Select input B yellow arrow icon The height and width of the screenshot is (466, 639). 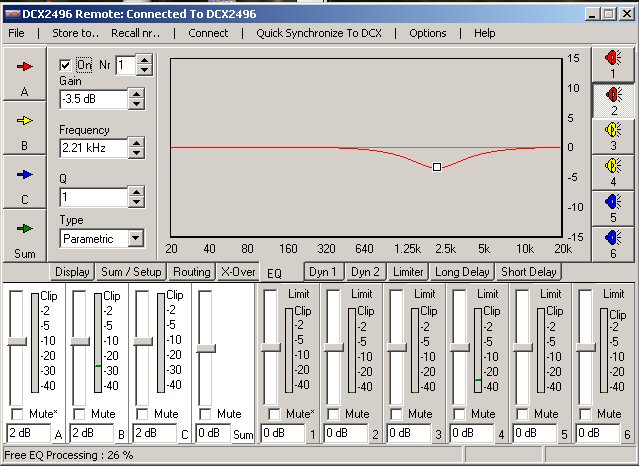tap(24, 121)
